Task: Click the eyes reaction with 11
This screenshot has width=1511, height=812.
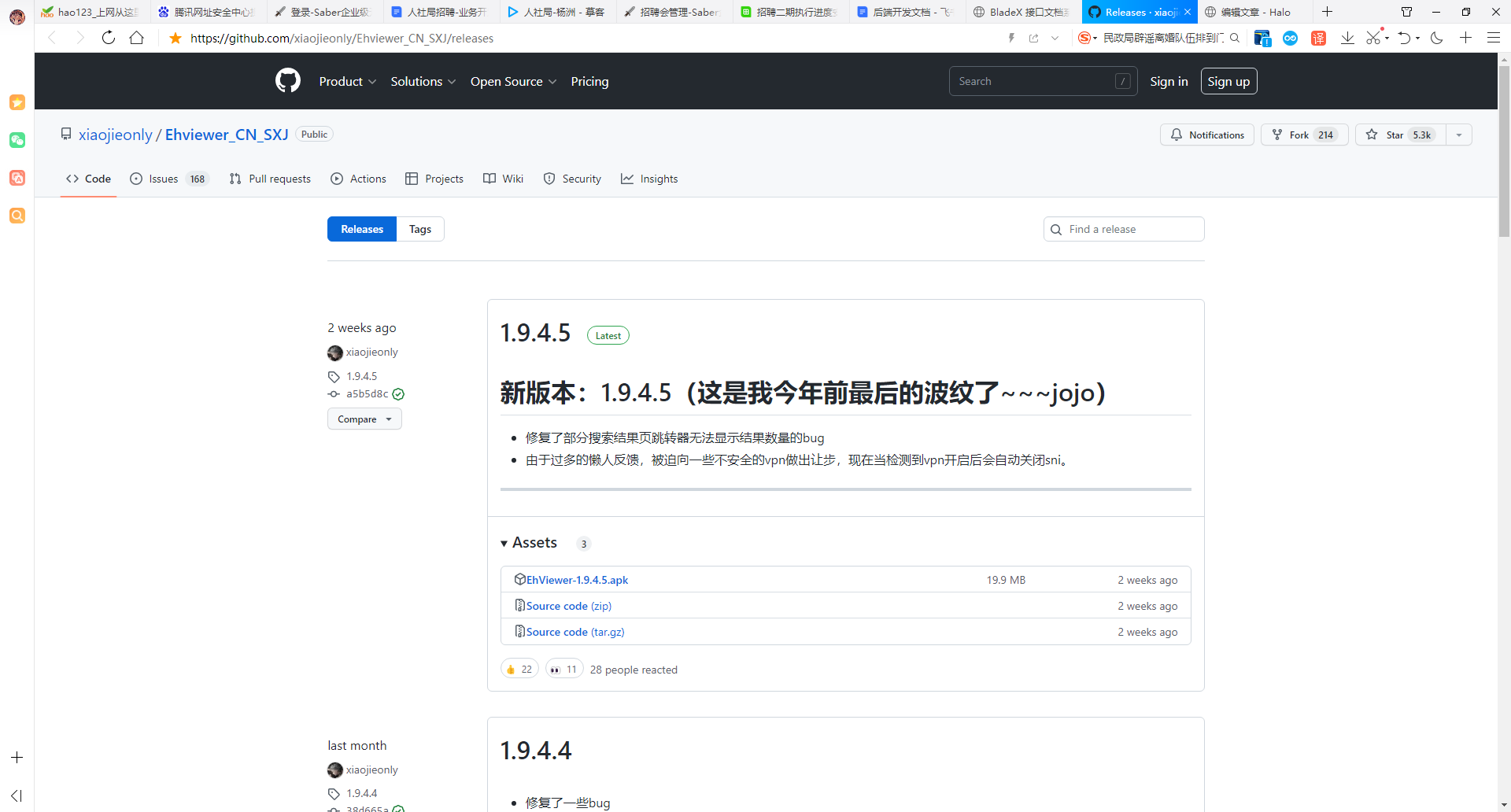Action: pyautogui.click(x=564, y=670)
